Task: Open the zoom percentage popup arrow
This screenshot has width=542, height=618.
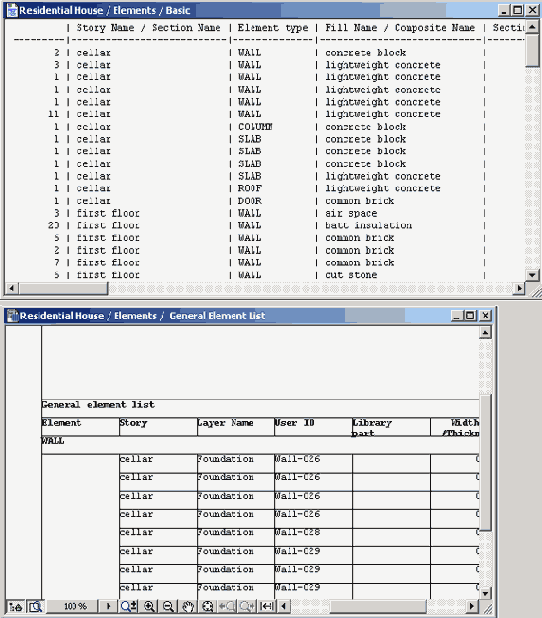Action: tap(108, 606)
